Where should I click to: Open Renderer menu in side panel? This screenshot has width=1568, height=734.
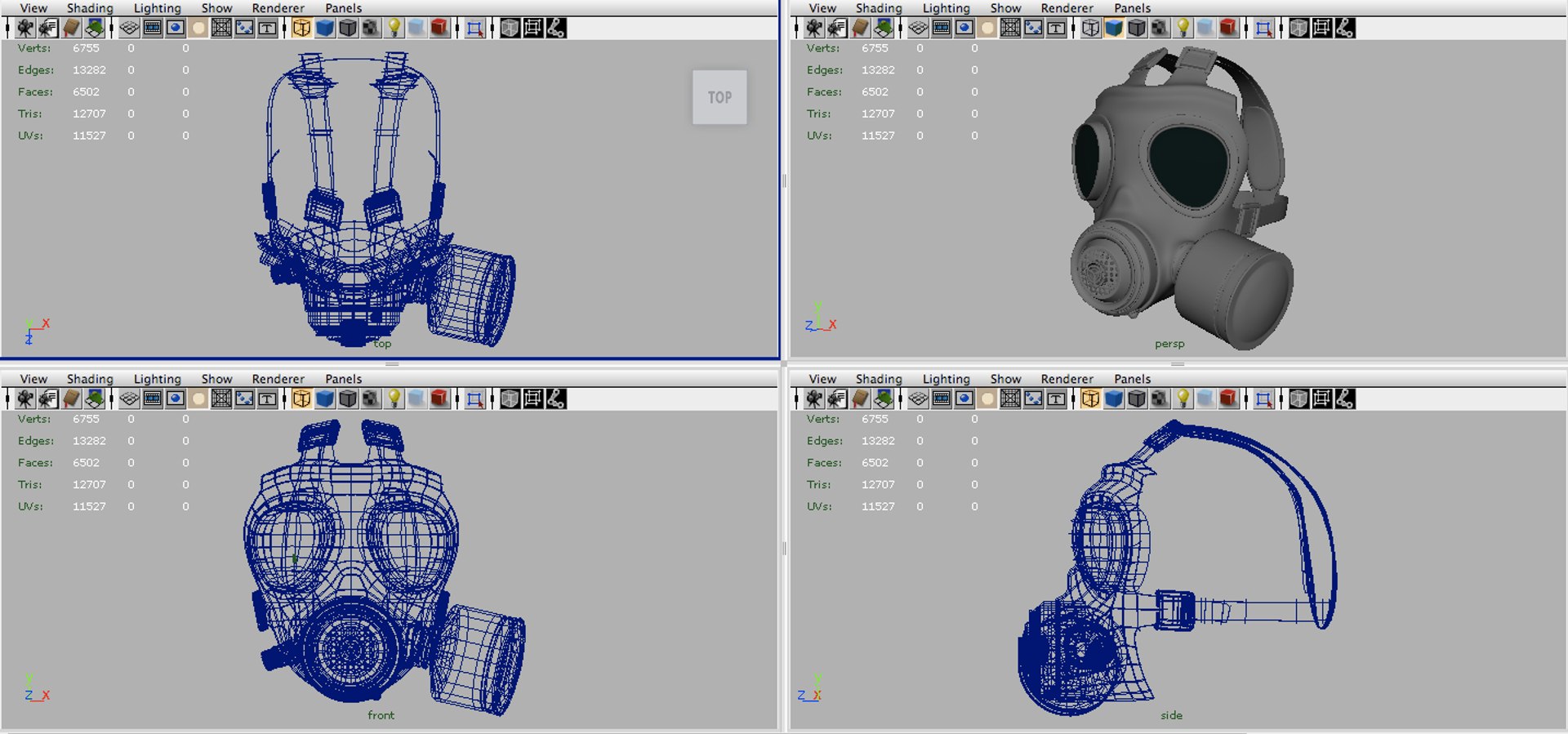[1067, 379]
